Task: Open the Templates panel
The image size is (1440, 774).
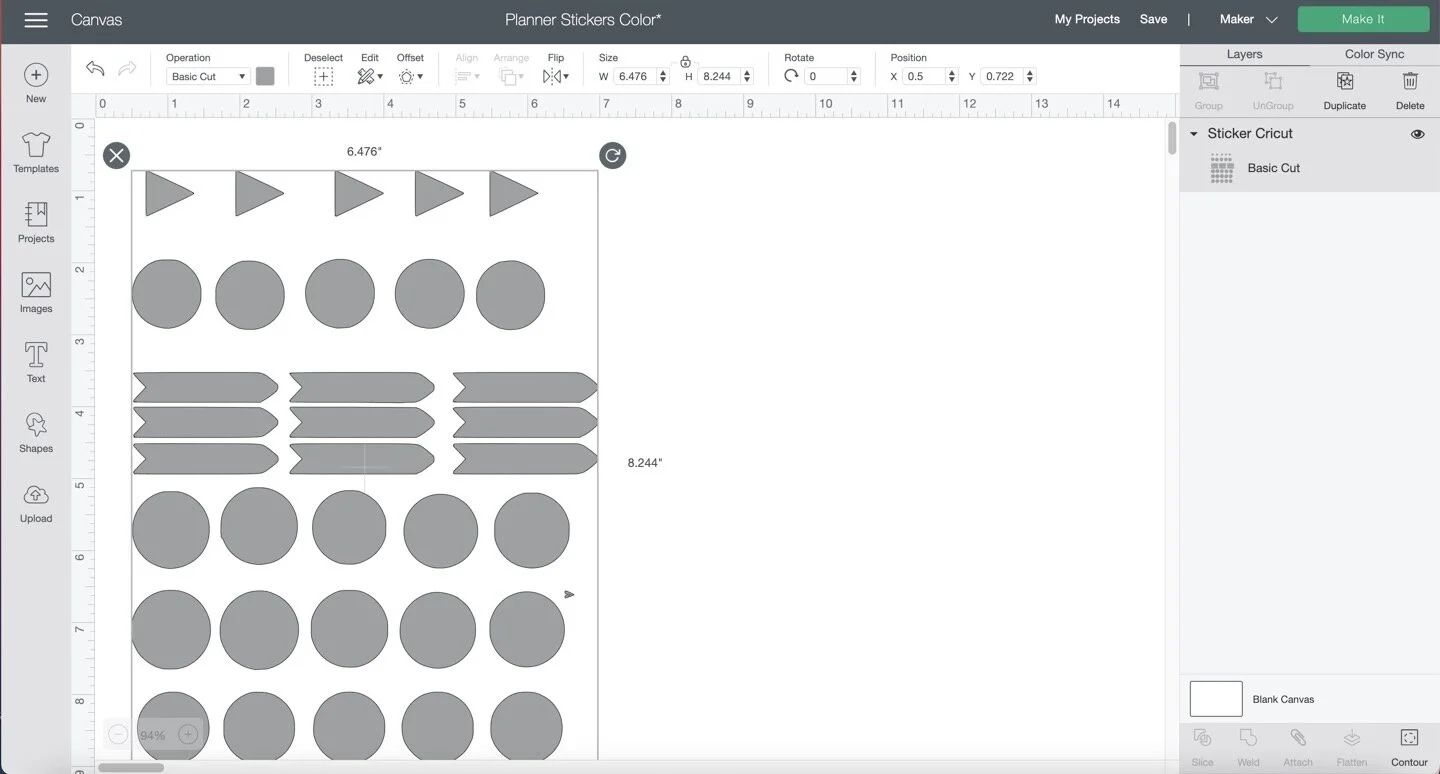Action: 36,153
